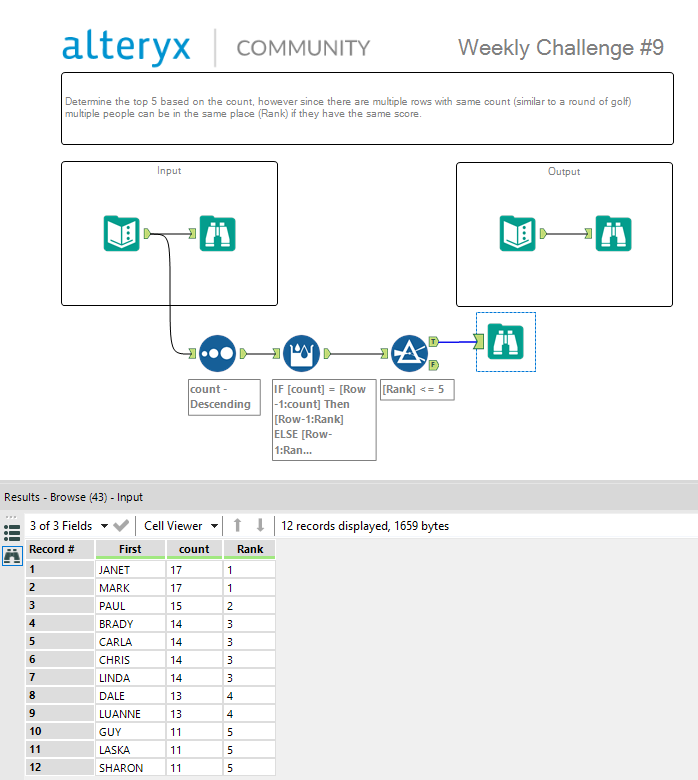Select the Browse tool inside Output container
The height and width of the screenshot is (780, 698).
(613, 233)
